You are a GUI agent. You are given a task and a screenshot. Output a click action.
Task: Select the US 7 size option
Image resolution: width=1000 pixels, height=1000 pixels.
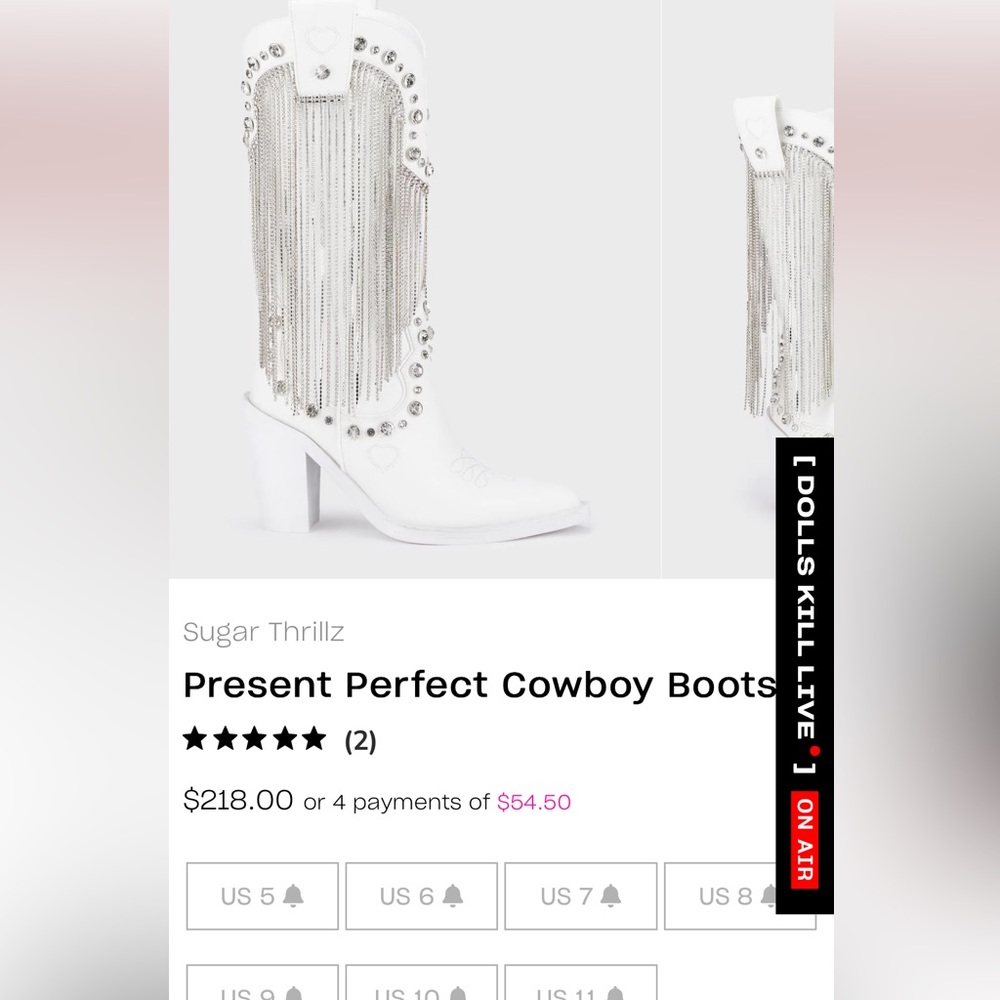pyautogui.click(x=580, y=896)
